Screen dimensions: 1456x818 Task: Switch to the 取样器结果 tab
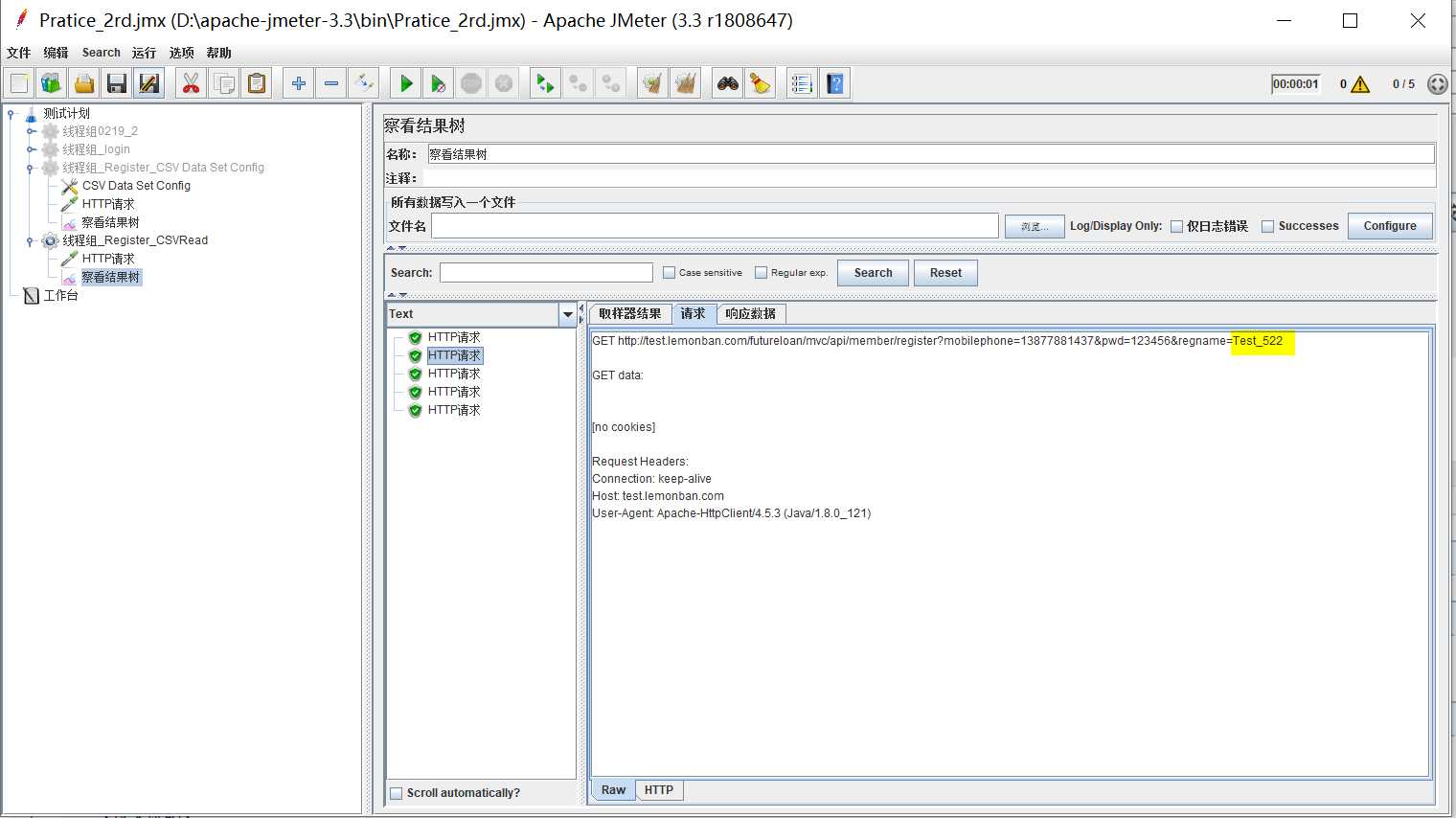coord(629,314)
